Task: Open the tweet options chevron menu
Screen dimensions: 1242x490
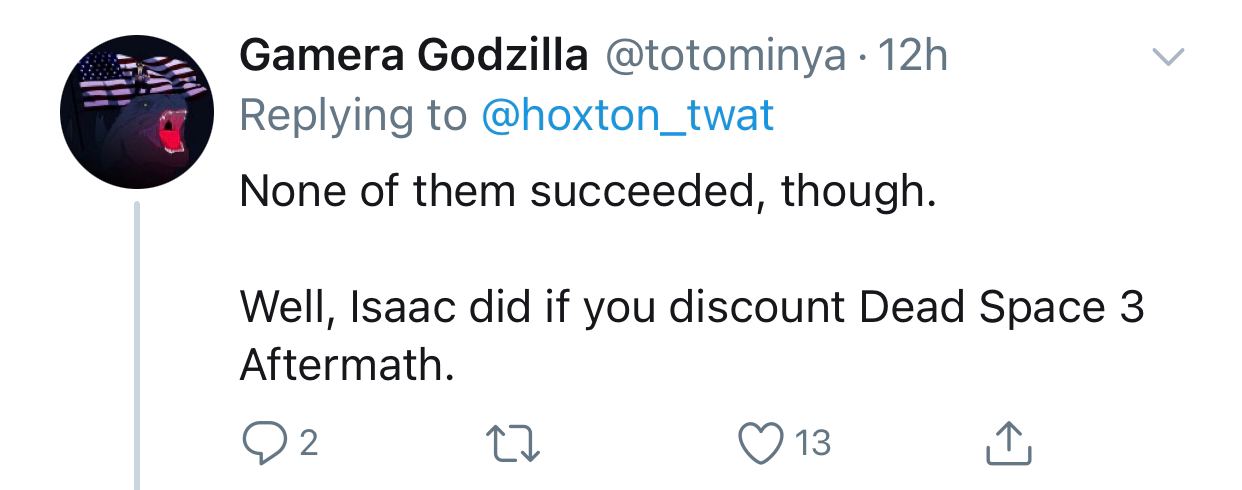Action: tap(1168, 56)
